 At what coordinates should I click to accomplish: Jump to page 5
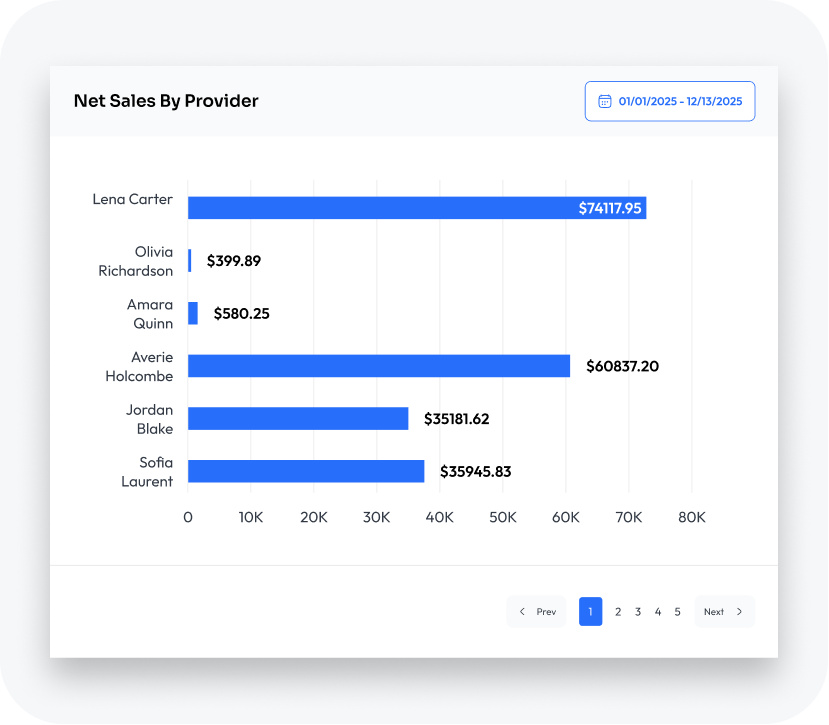tap(677, 612)
